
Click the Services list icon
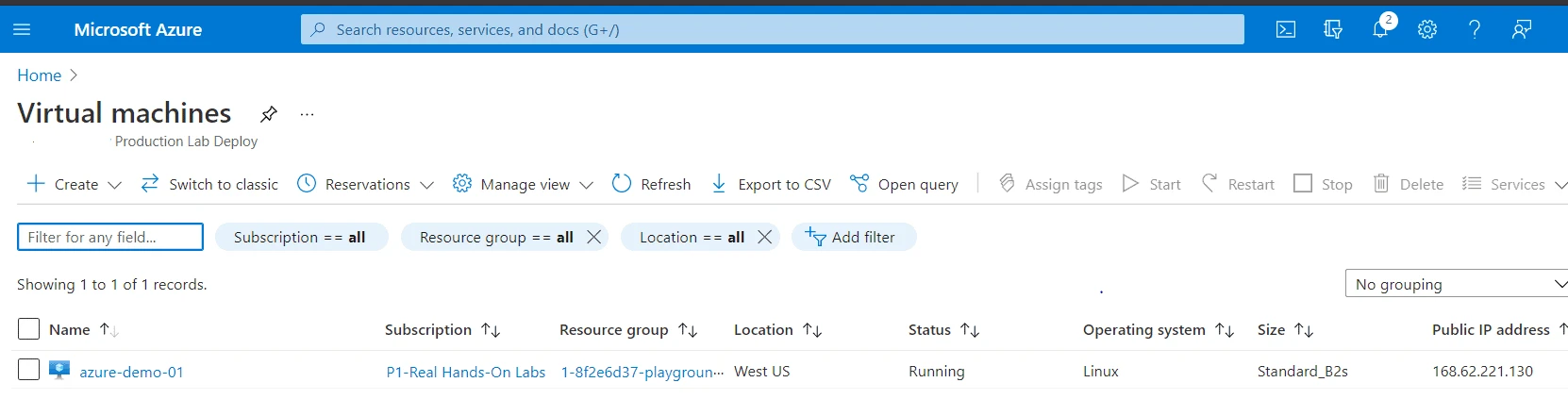click(x=1472, y=183)
